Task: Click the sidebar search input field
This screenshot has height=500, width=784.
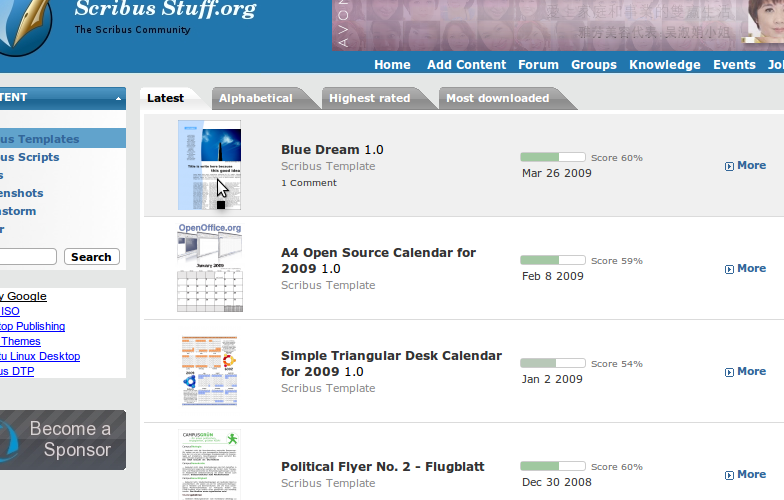Action: (28, 256)
